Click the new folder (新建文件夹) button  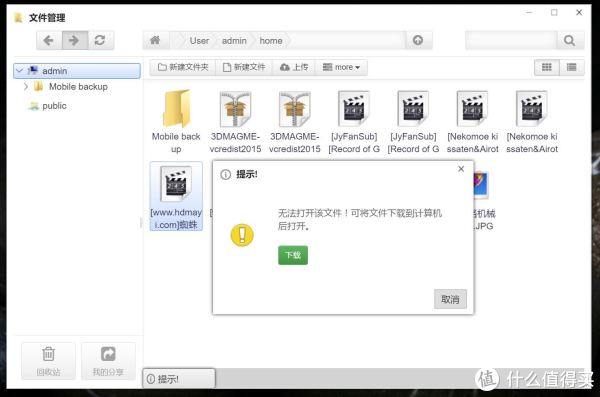click(183, 67)
